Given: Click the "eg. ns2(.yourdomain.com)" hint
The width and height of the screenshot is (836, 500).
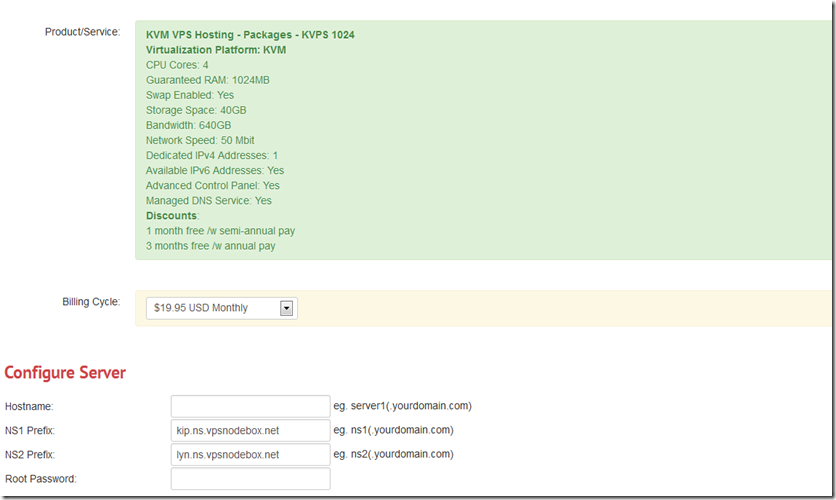Looking at the screenshot, I should pyautogui.click(x=393, y=454).
